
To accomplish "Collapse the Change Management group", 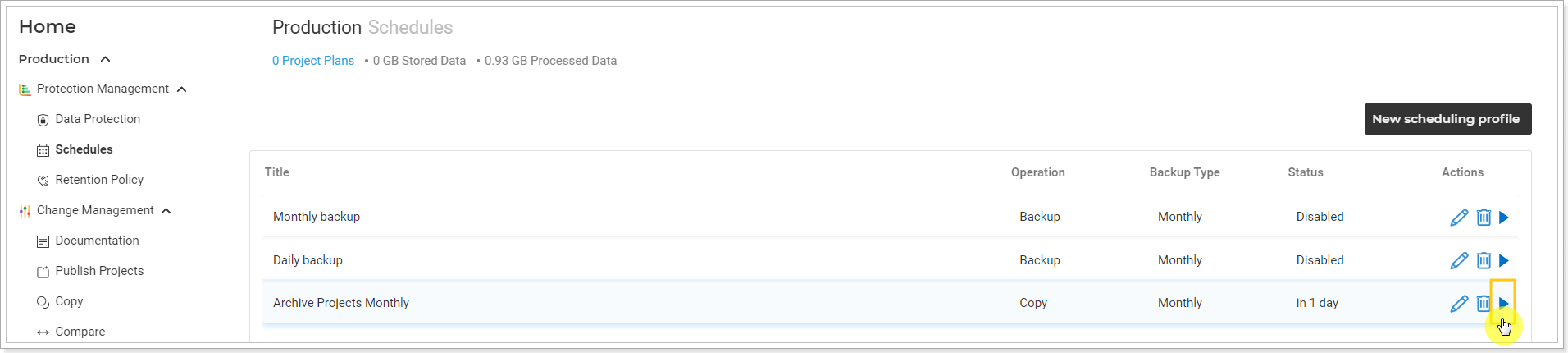I will pyautogui.click(x=166, y=211).
